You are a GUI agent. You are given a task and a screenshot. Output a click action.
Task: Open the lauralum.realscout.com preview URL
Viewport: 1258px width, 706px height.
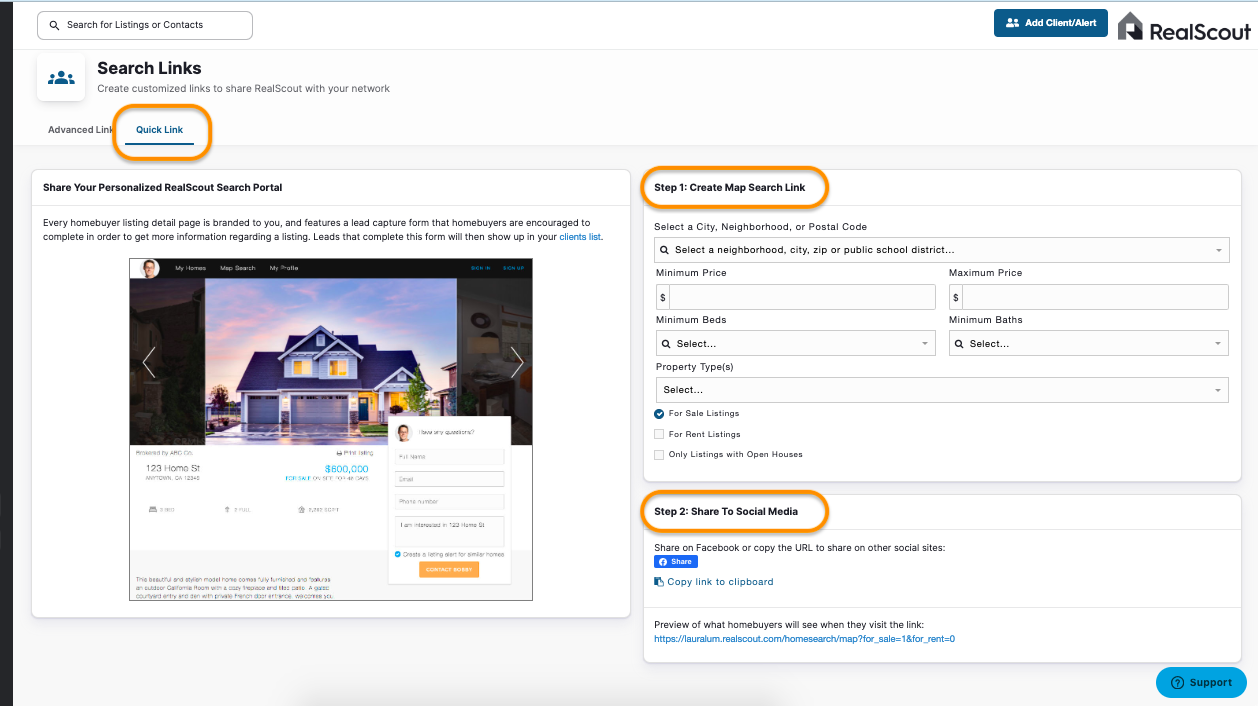pos(805,638)
